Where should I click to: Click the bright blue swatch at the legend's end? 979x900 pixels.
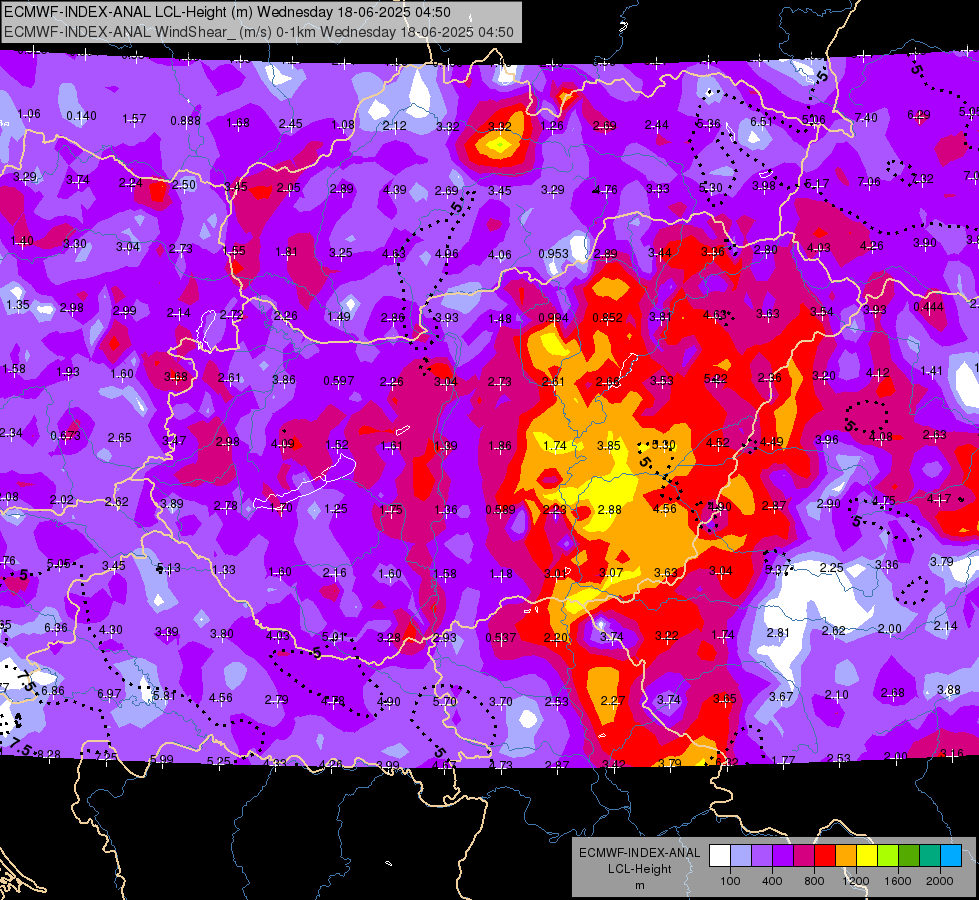(951, 856)
